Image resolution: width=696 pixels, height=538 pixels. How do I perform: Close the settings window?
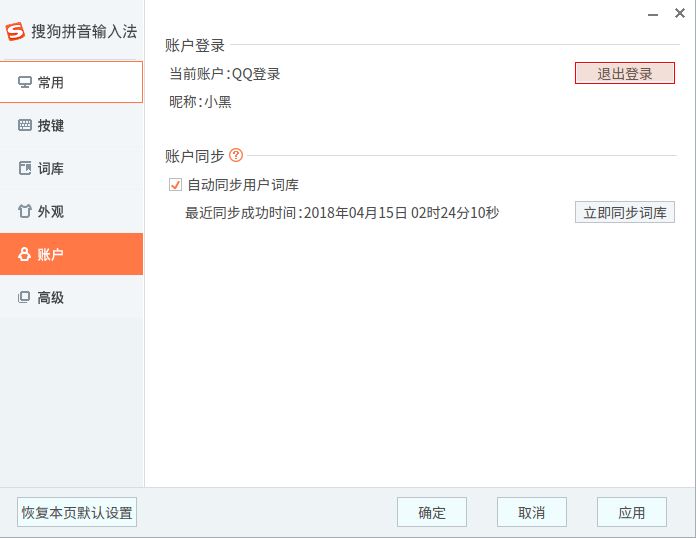[x=680, y=13]
